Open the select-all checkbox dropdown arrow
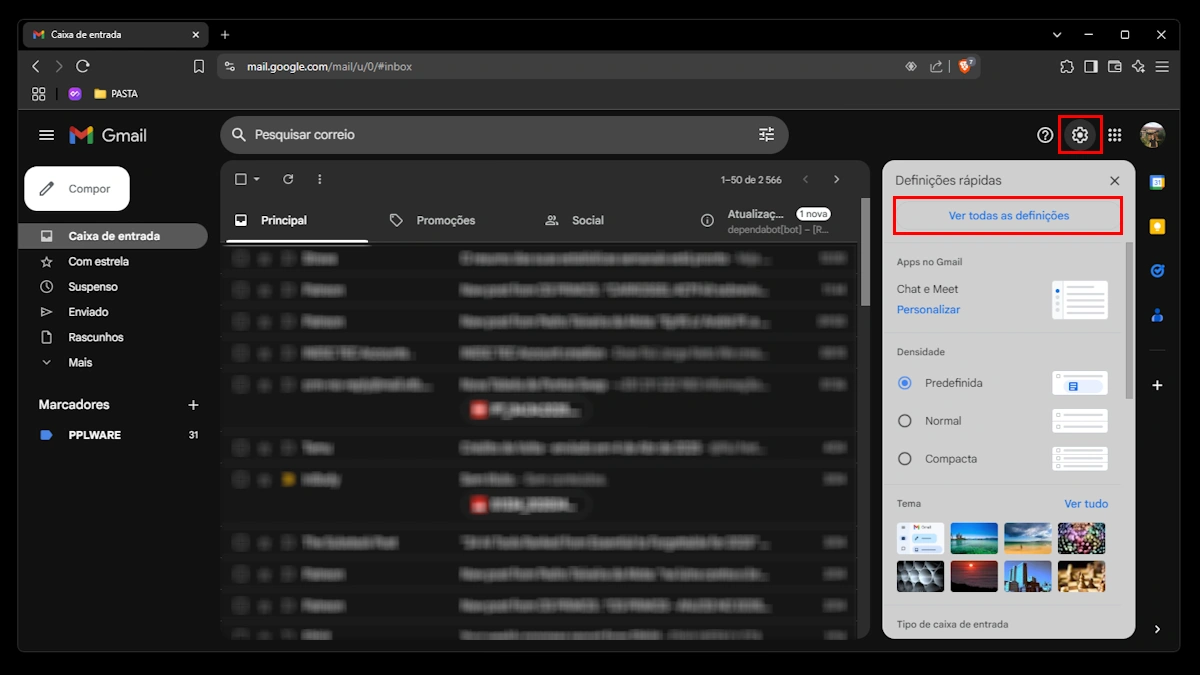 click(x=257, y=180)
